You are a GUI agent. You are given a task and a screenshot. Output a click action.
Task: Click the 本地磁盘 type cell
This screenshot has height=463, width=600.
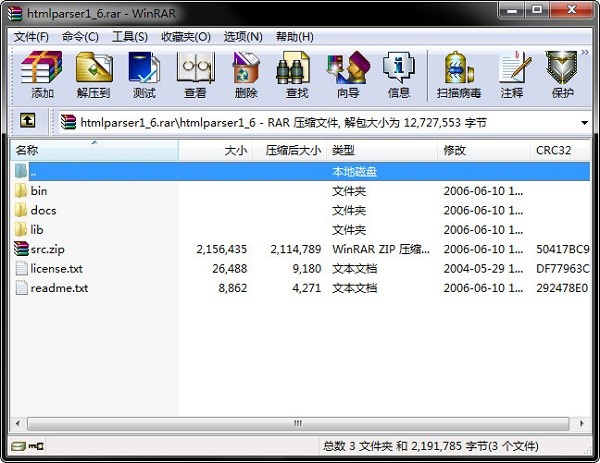354,171
